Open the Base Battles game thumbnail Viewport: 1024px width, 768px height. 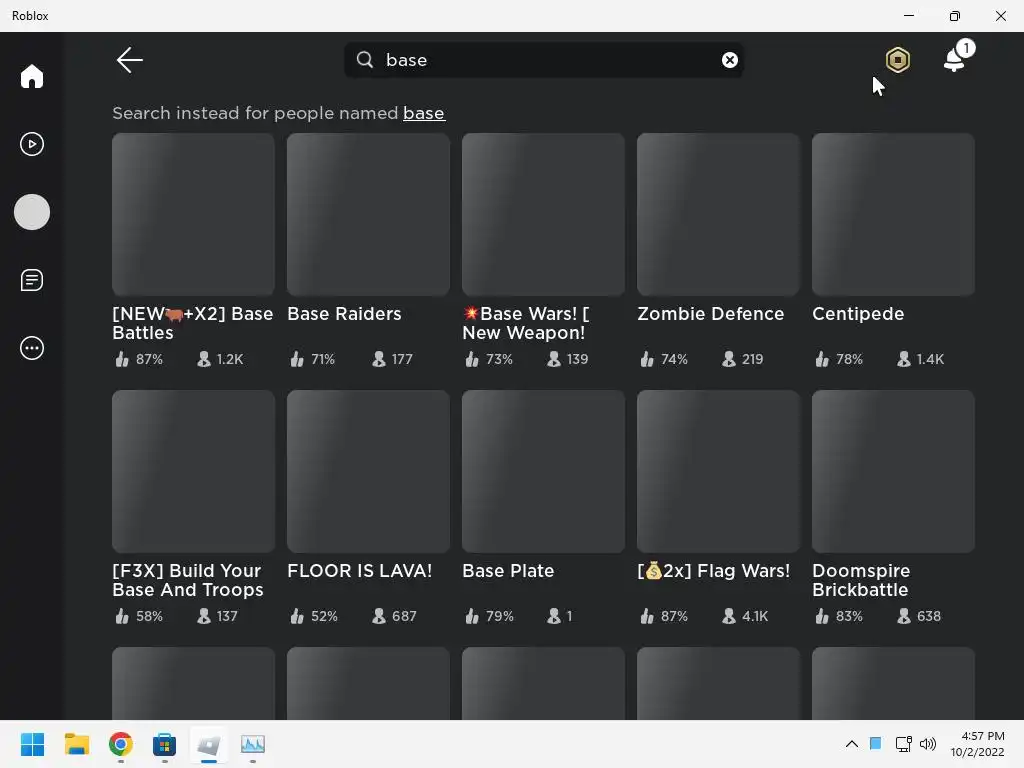point(193,214)
